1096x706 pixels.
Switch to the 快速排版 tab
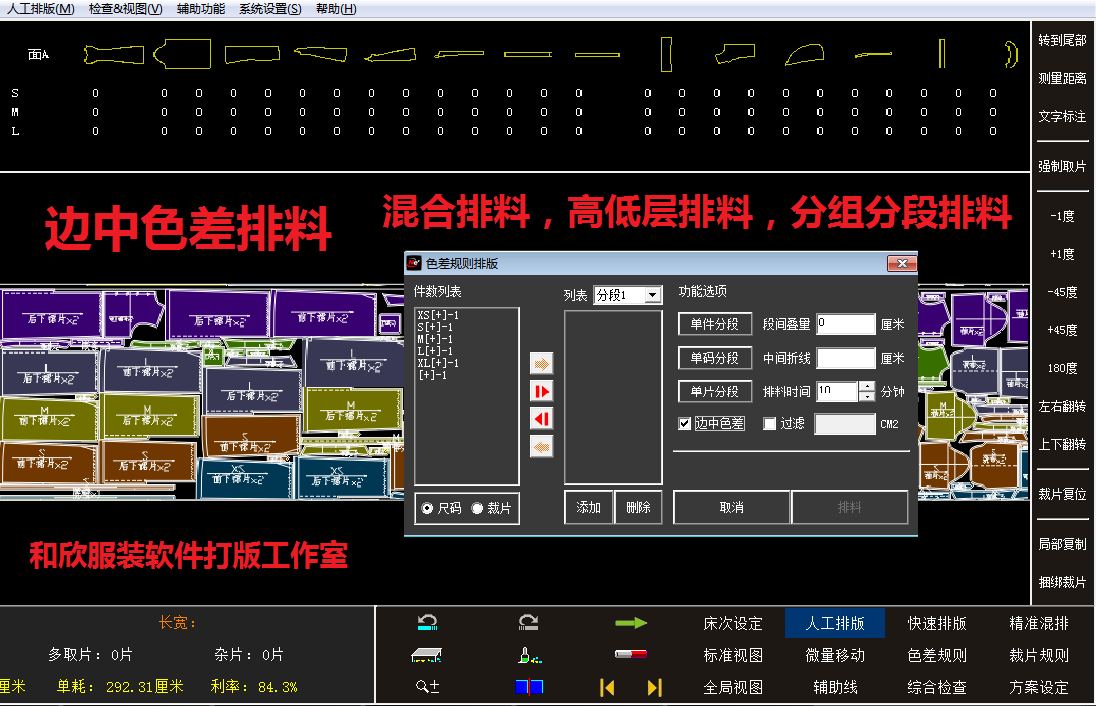[937, 622]
